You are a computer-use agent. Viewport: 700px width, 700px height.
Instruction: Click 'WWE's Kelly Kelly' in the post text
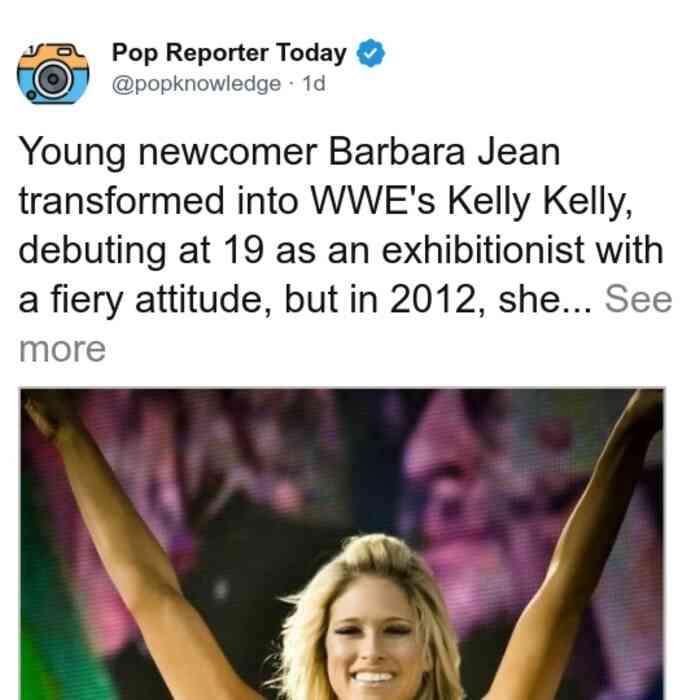click(471, 201)
